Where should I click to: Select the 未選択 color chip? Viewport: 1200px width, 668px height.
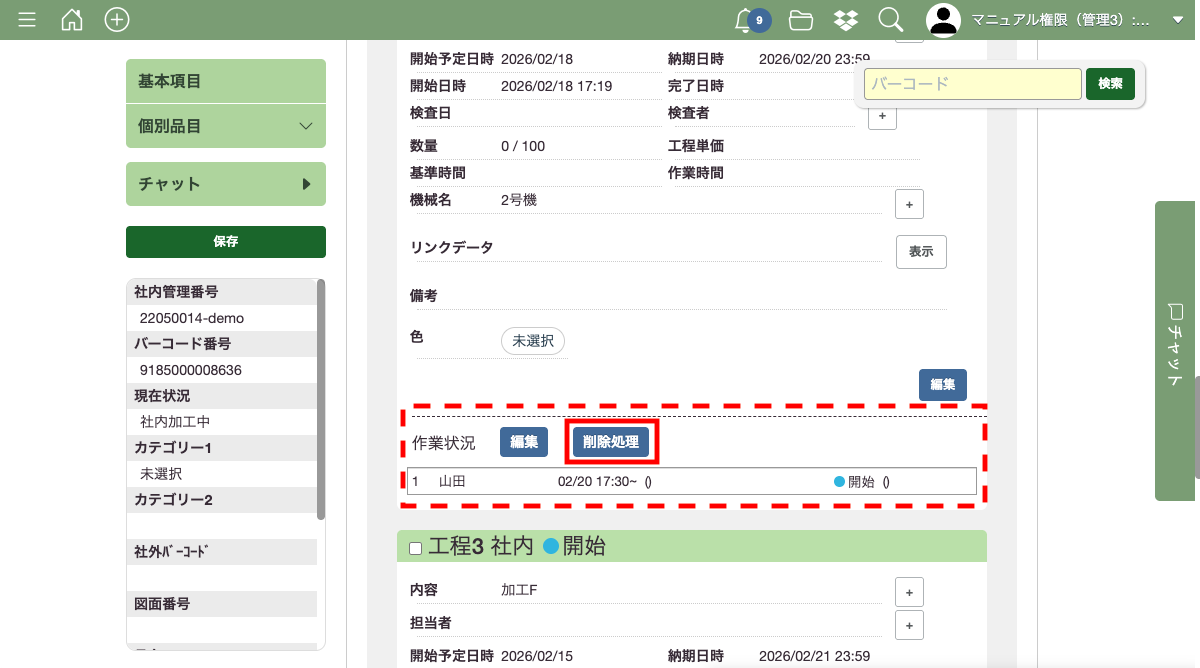tap(533, 341)
